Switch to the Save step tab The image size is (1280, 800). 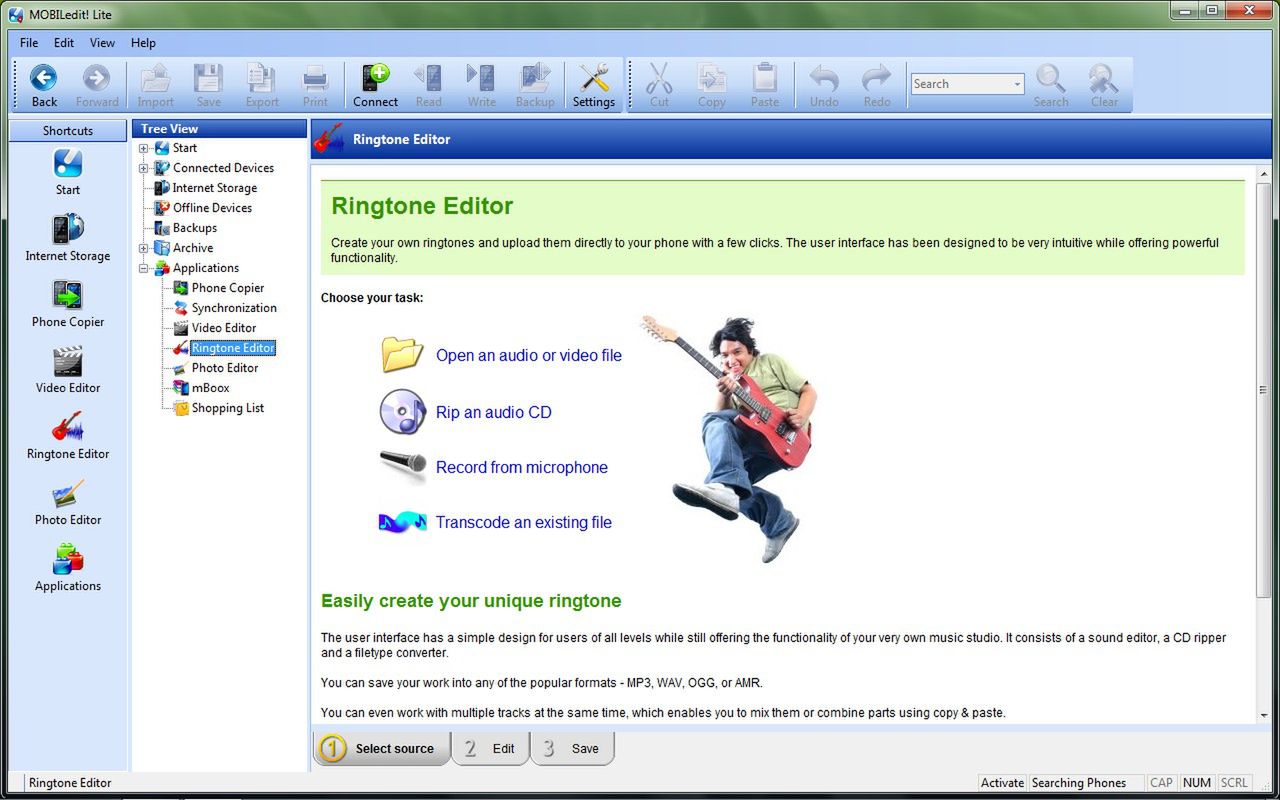click(572, 748)
